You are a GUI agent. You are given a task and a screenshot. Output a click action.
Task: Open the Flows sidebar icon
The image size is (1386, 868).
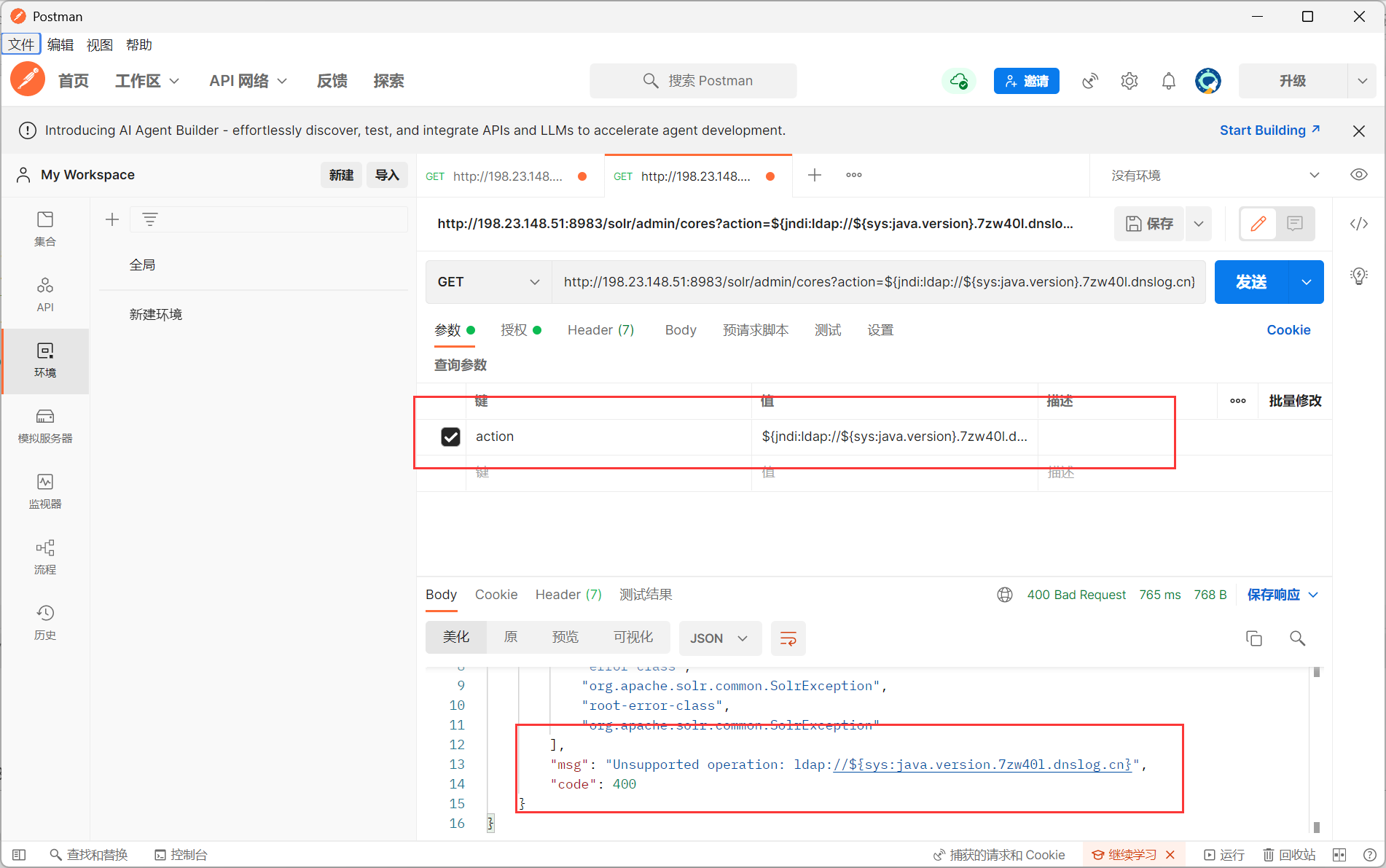click(x=45, y=557)
